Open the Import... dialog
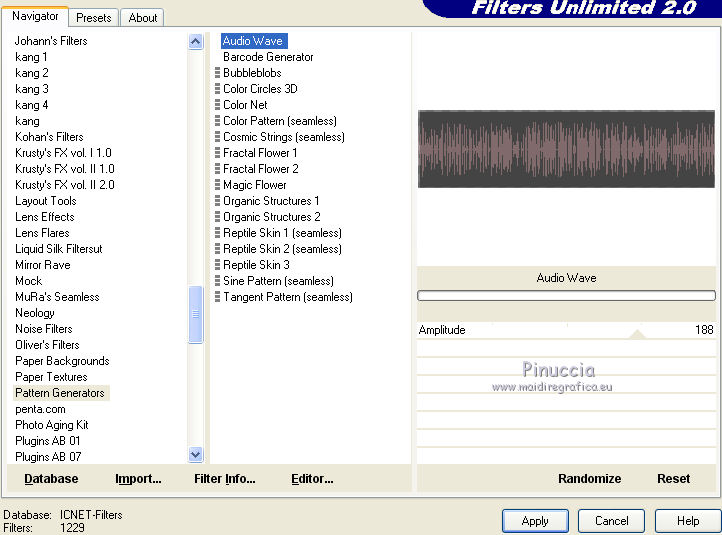The height and width of the screenshot is (535, 722). pyautogui.click(x=138, y=479)
